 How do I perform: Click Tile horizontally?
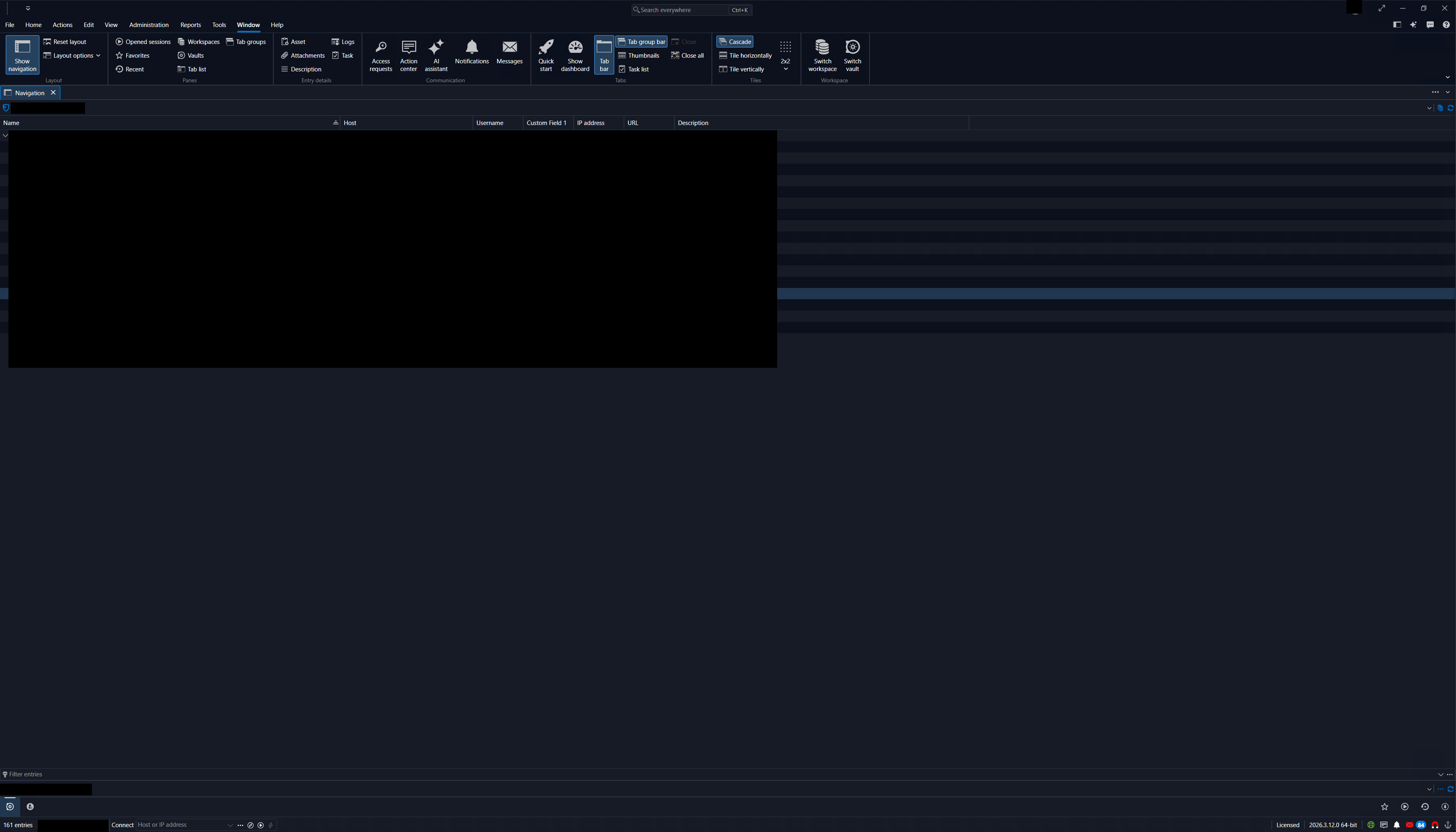pyautogui.click(x=745, y=55)
